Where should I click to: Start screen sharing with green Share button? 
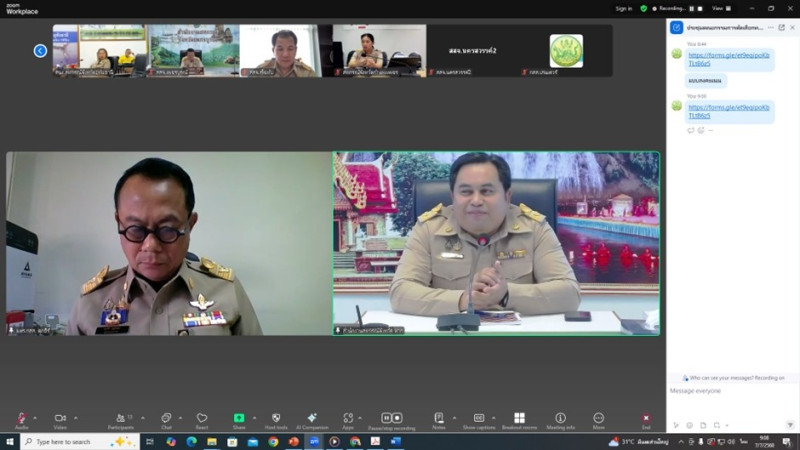click(239, 418)
